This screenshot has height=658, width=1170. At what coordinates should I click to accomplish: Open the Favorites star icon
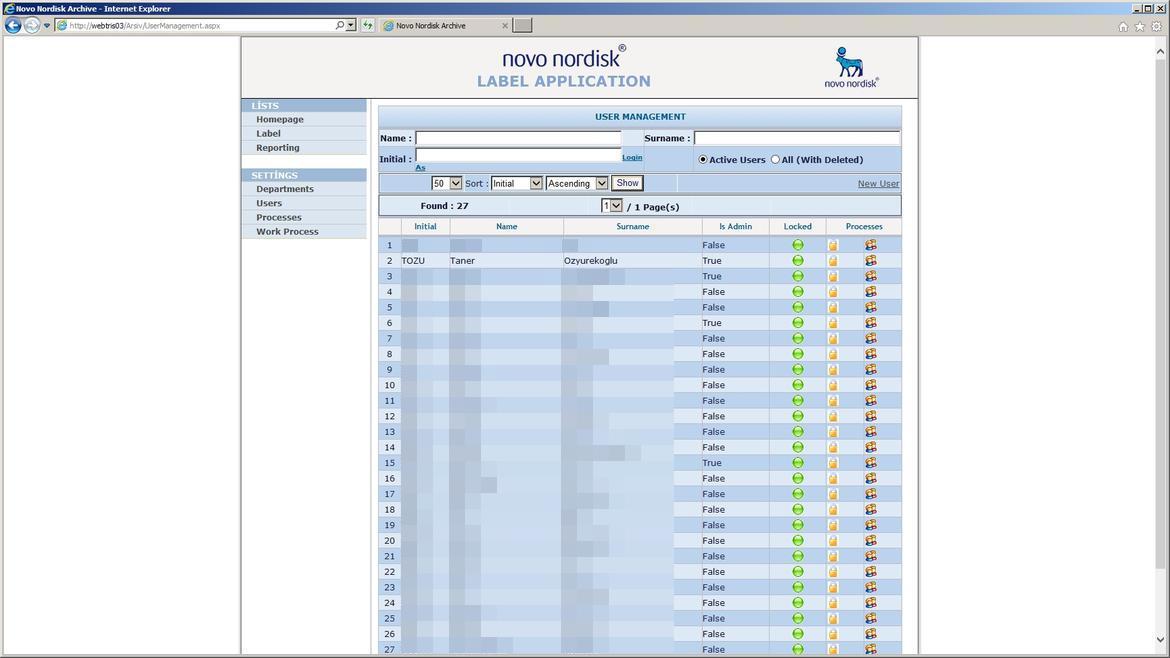(1139, 26)
